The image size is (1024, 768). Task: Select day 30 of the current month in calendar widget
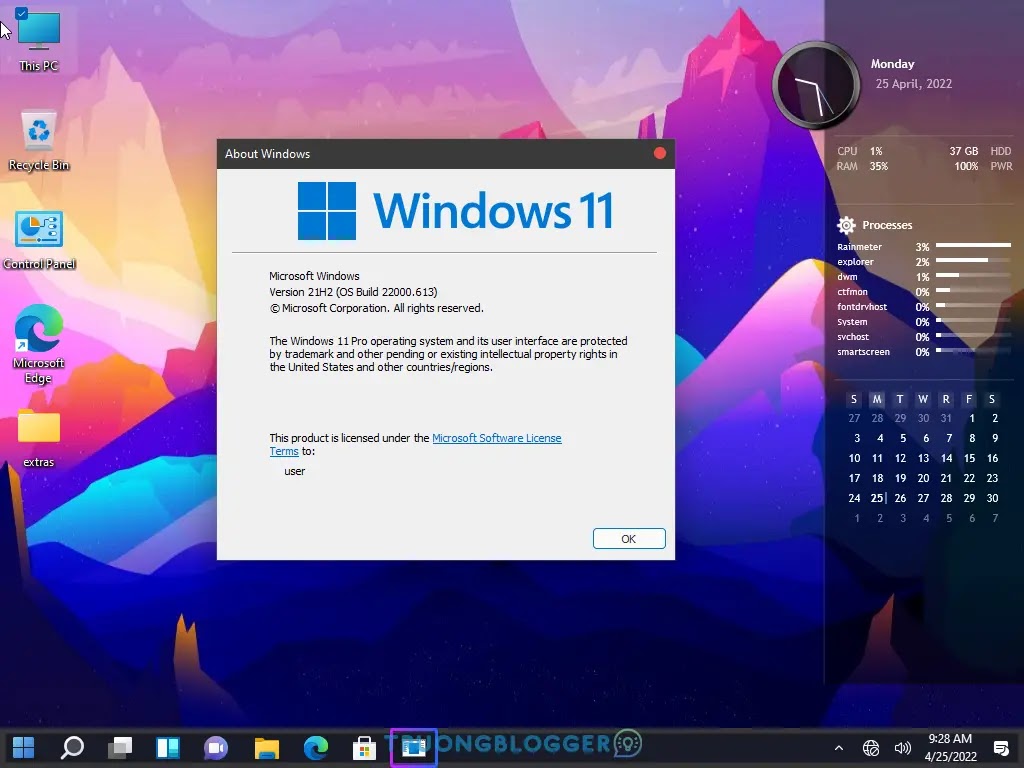[x=992, y=498]
